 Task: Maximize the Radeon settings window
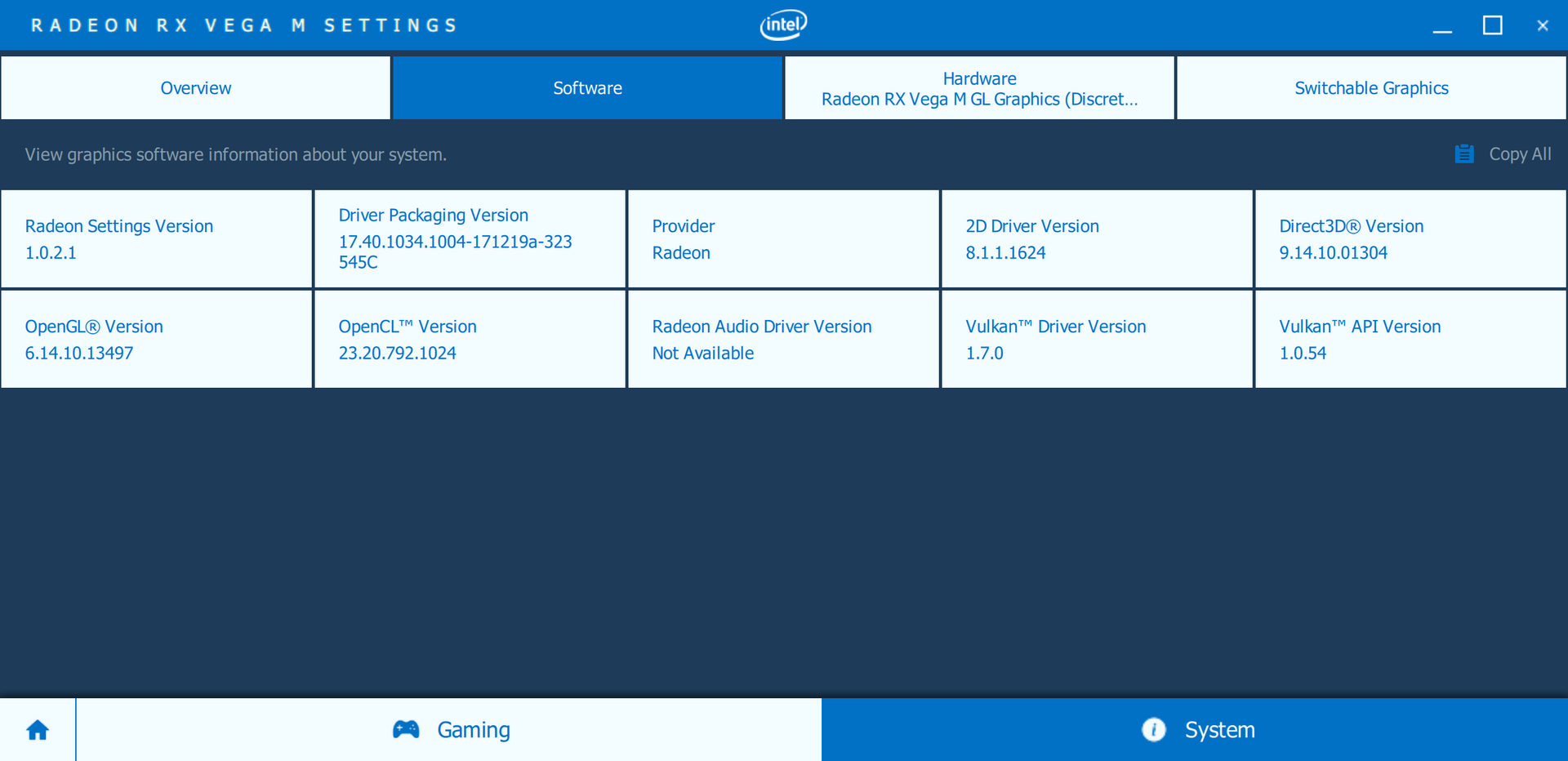1492,25
